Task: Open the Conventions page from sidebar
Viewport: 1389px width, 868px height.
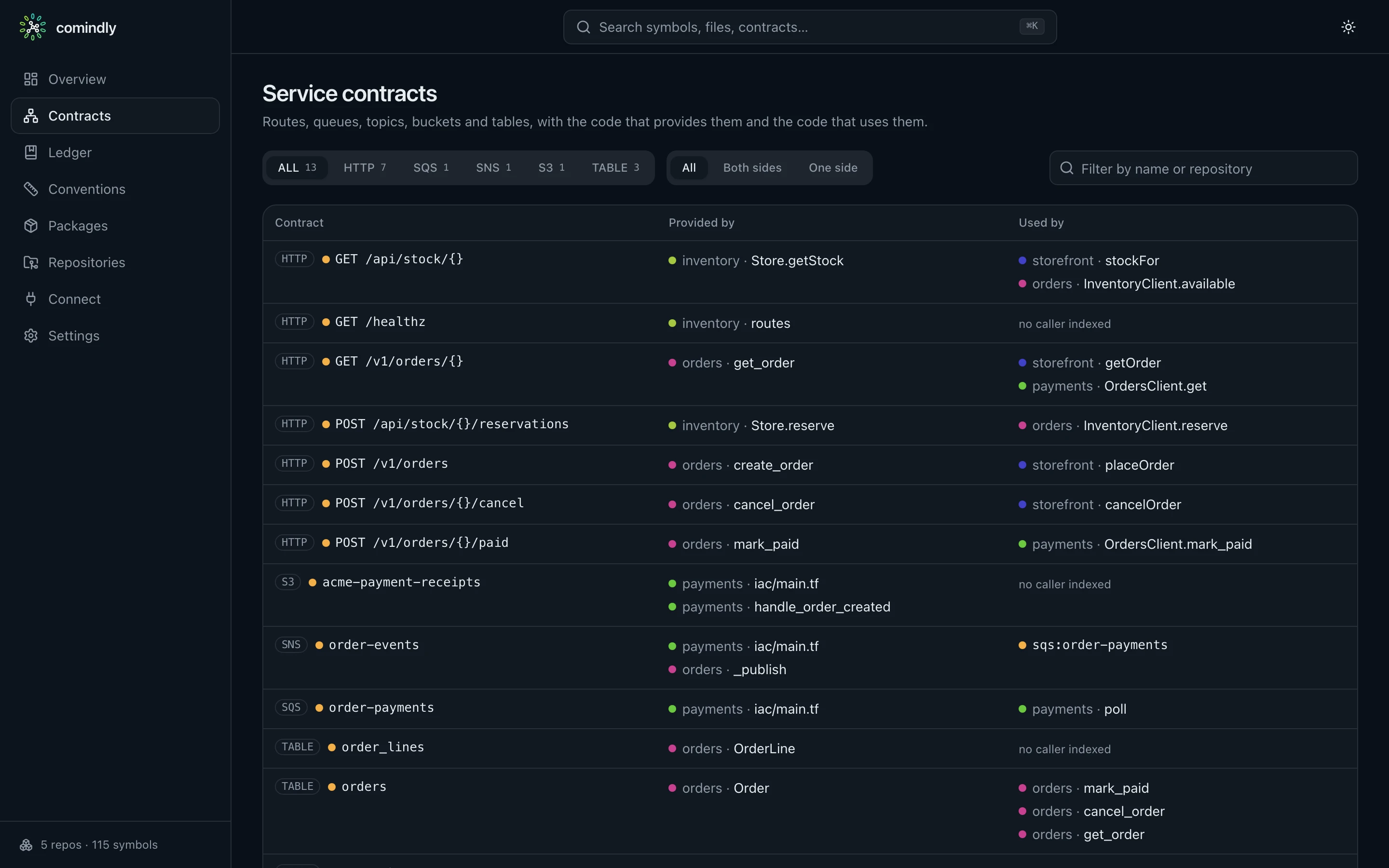Action: 115,189
